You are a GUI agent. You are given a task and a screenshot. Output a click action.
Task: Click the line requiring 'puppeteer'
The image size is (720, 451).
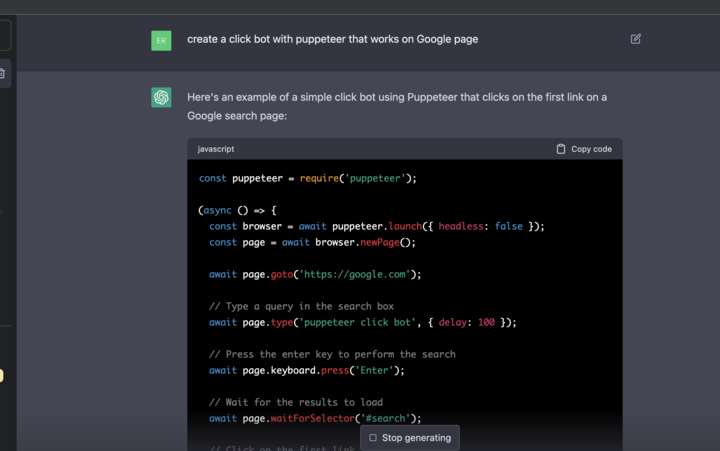[308, 178]
